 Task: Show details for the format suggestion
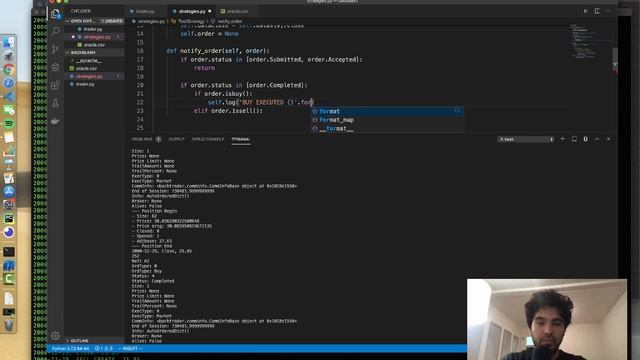pos(457,111)
